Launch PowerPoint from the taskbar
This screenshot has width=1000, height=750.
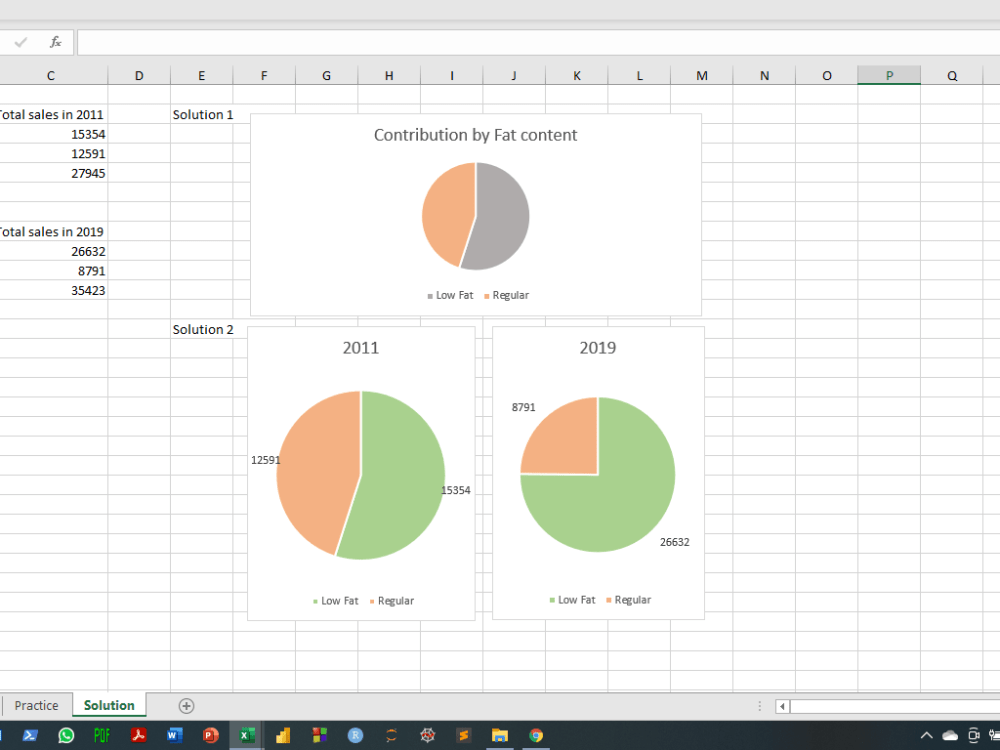click(210, 735)
